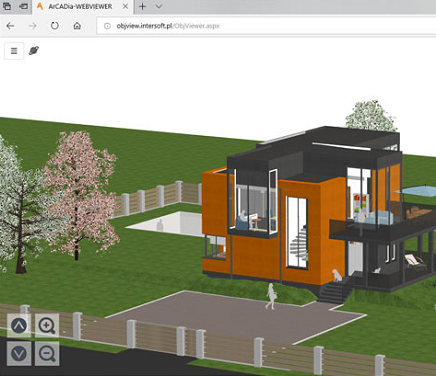Open the hamburger menu in the viewer

[x=14, y=51]
